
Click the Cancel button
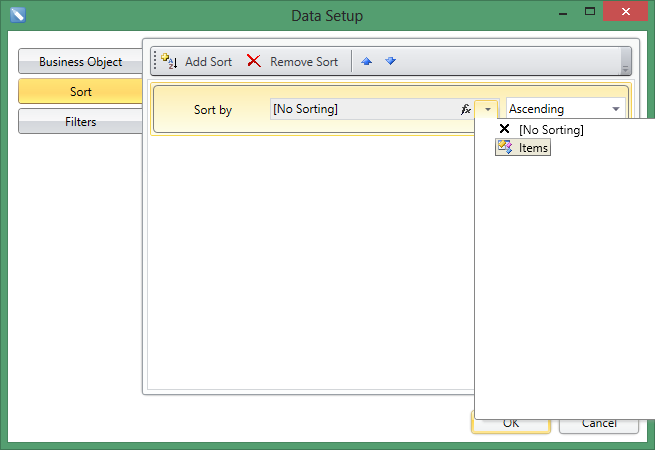point(599,423)
